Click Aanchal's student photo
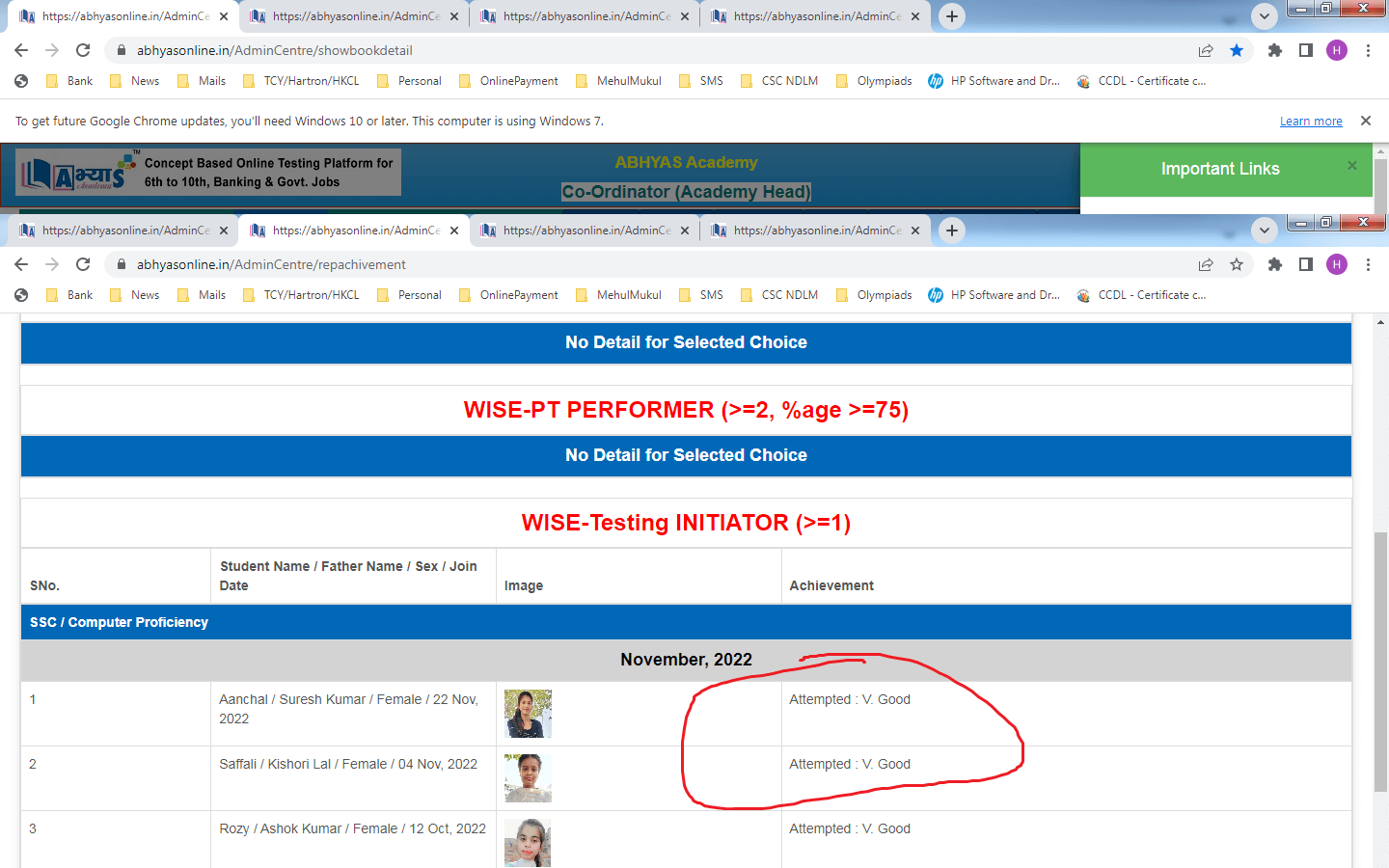The image size is (1389, 868). [x=528, y=714]
